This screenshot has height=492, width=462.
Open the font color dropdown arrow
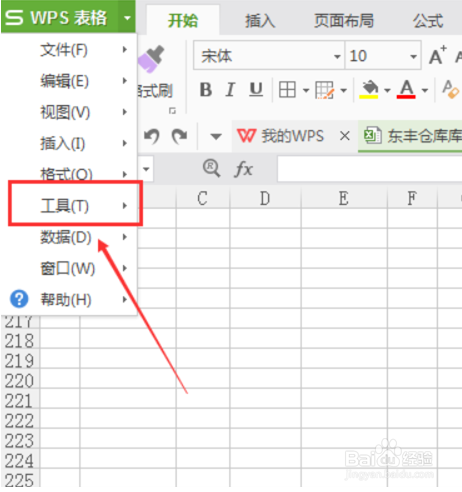[x=425, y=90]
